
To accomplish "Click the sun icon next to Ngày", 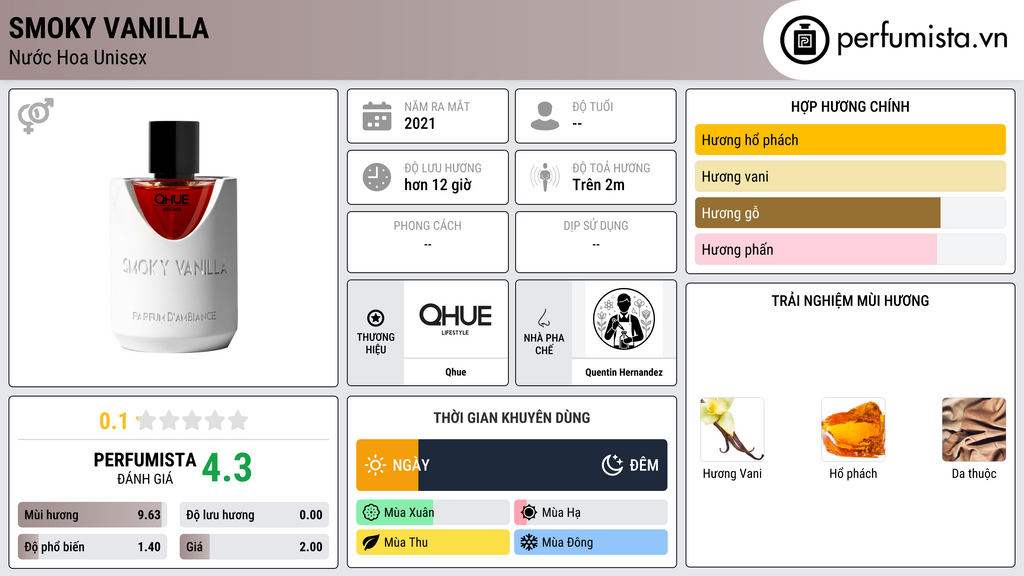I will click(375, 465).
